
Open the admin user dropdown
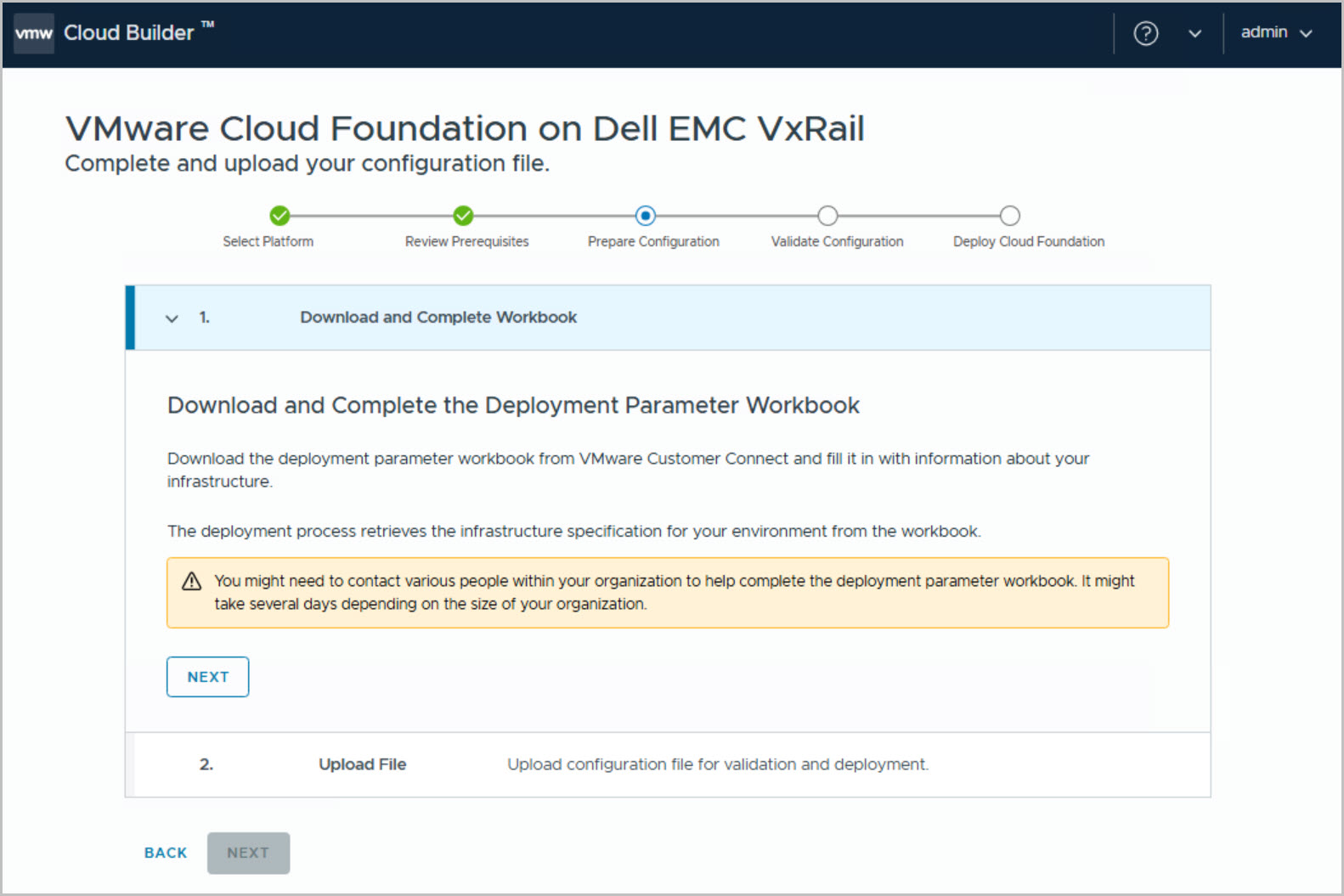click(1276, 33)
